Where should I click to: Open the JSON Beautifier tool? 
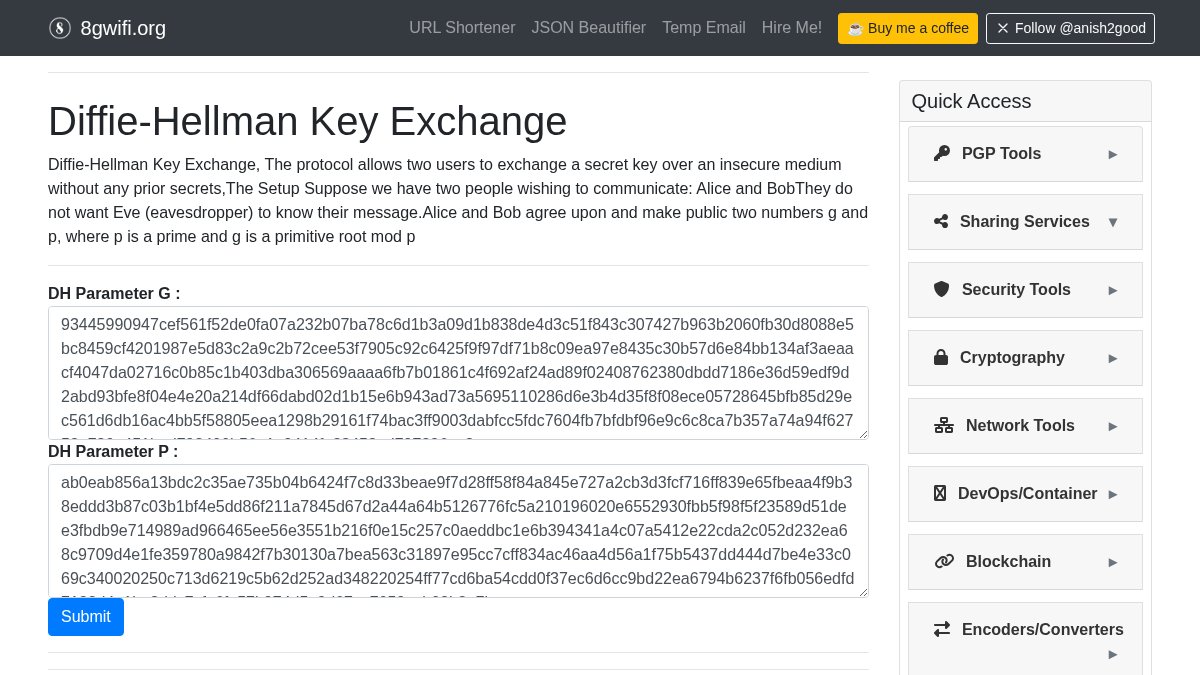pyautogui.click(x=588, y=28)
